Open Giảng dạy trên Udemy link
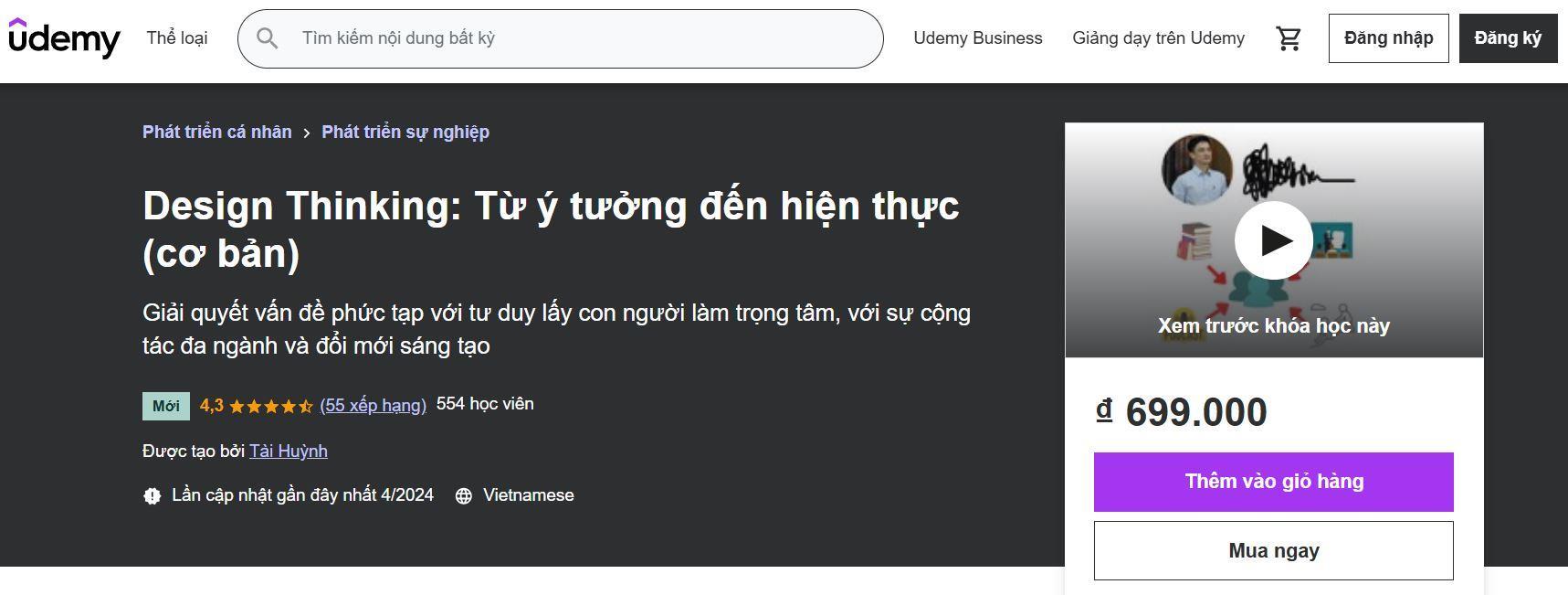The height and width of the screenshot is (595, 1568). [1158, 38]
